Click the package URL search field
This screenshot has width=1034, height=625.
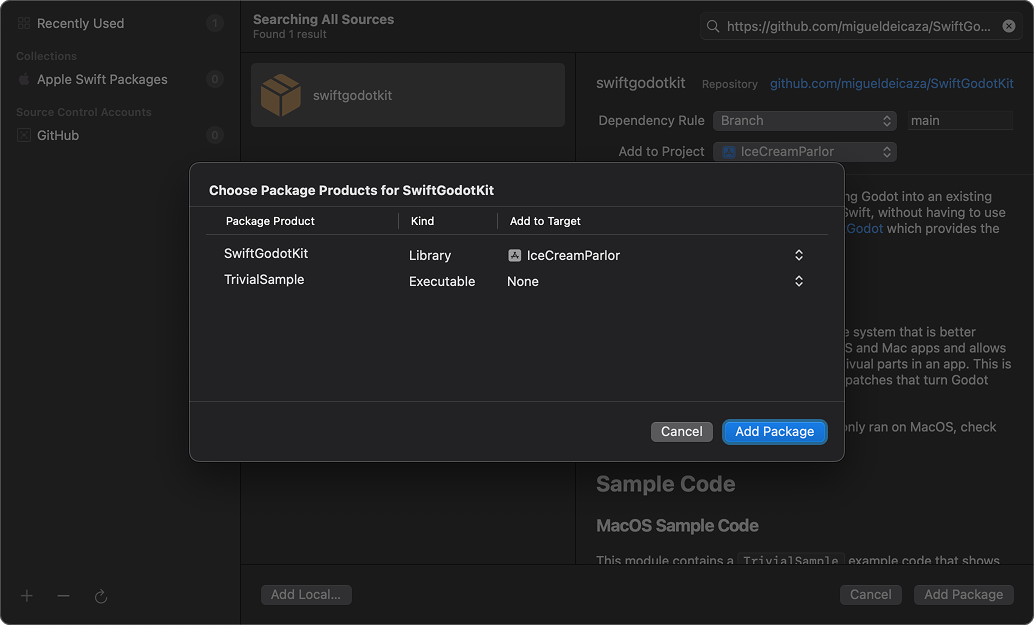tap(859, 26)
